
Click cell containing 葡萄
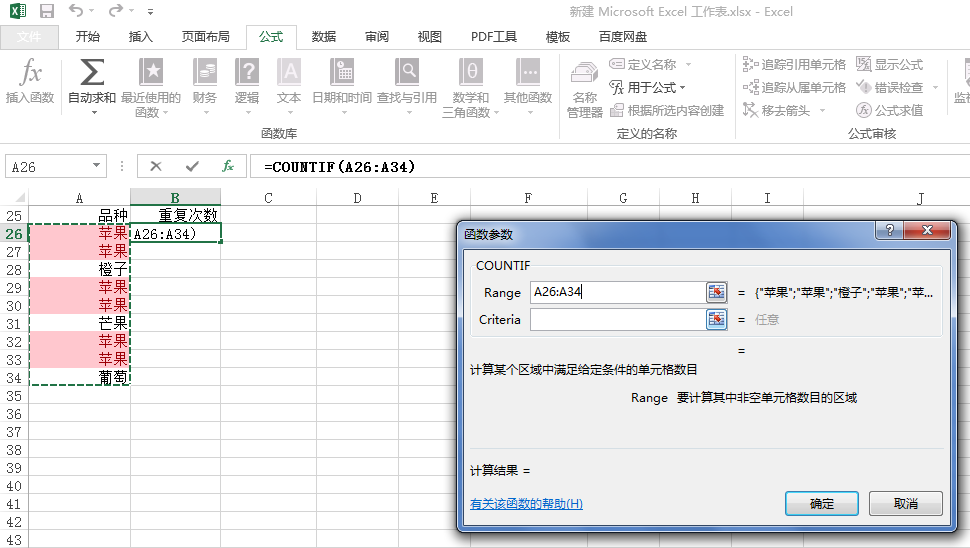click(x=79, y=377)
